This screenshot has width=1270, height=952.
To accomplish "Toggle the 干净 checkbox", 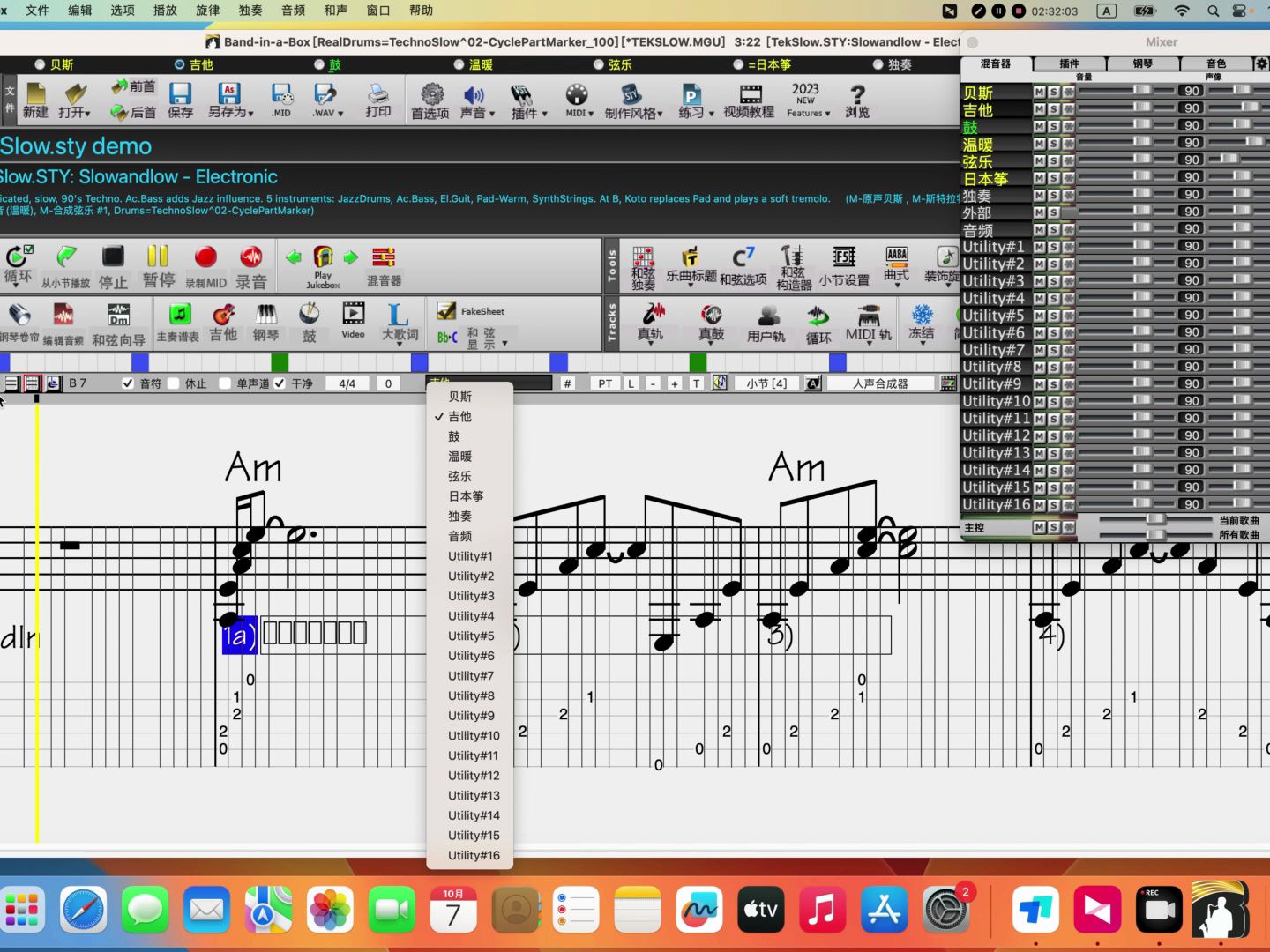I will coord(280,383).
